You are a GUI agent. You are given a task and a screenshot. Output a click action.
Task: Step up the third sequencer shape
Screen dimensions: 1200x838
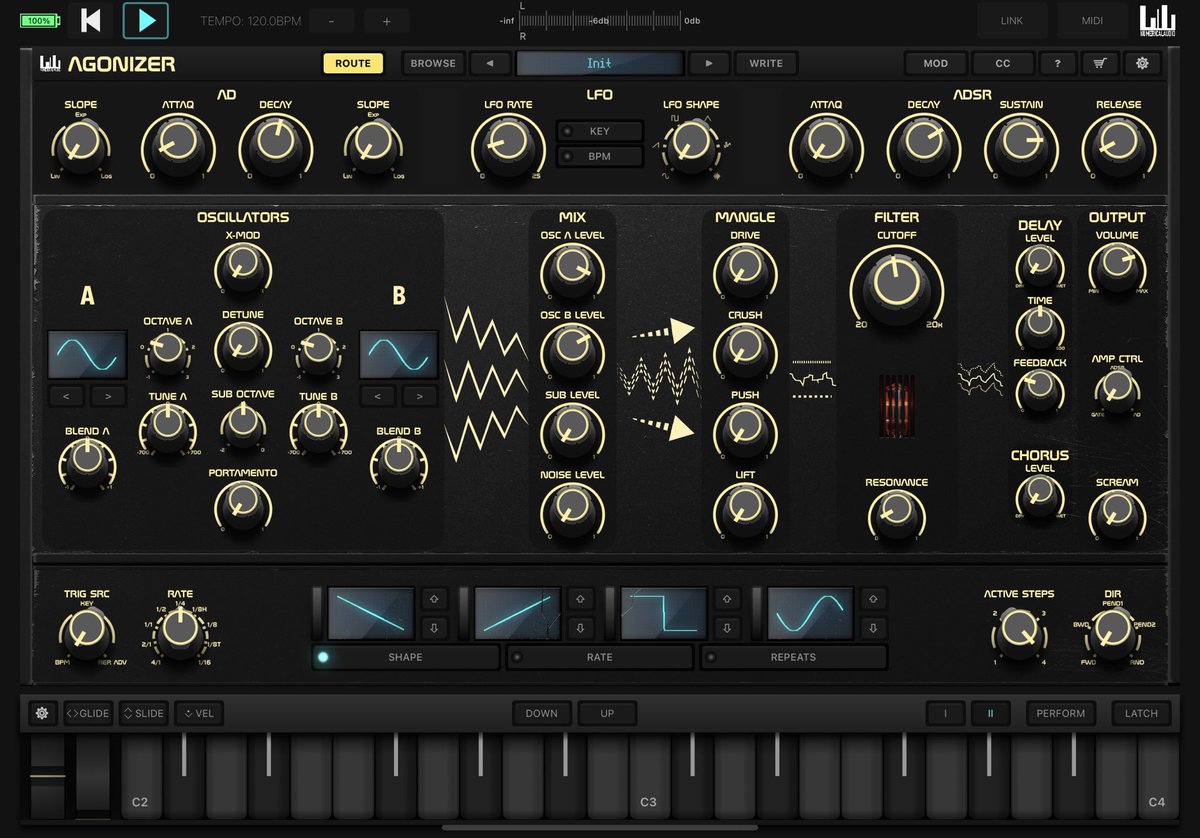coord(727,599)
